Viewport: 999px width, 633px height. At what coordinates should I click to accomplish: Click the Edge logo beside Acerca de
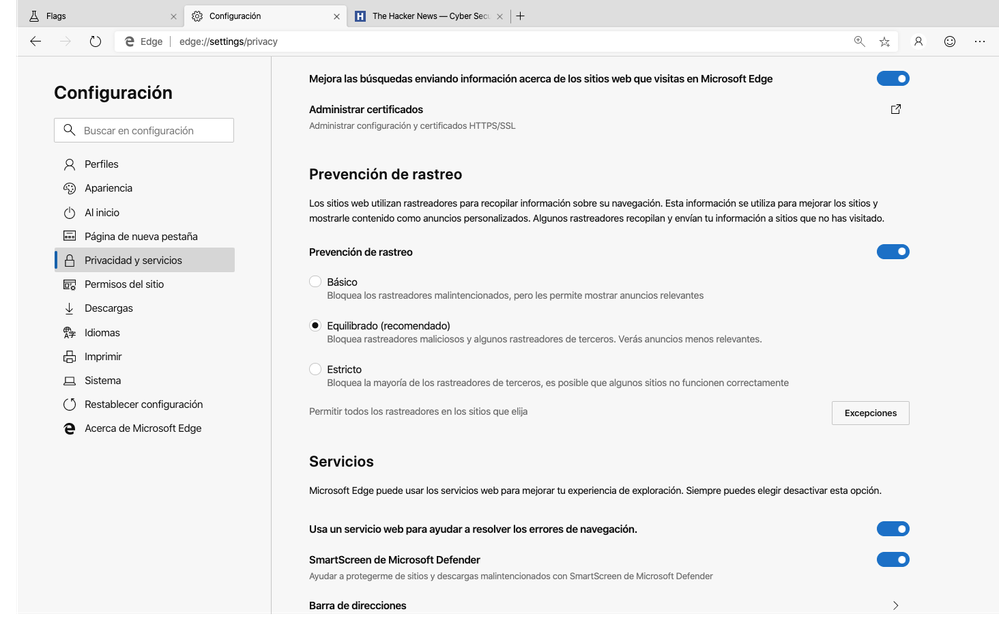click(x=69, y=429)
